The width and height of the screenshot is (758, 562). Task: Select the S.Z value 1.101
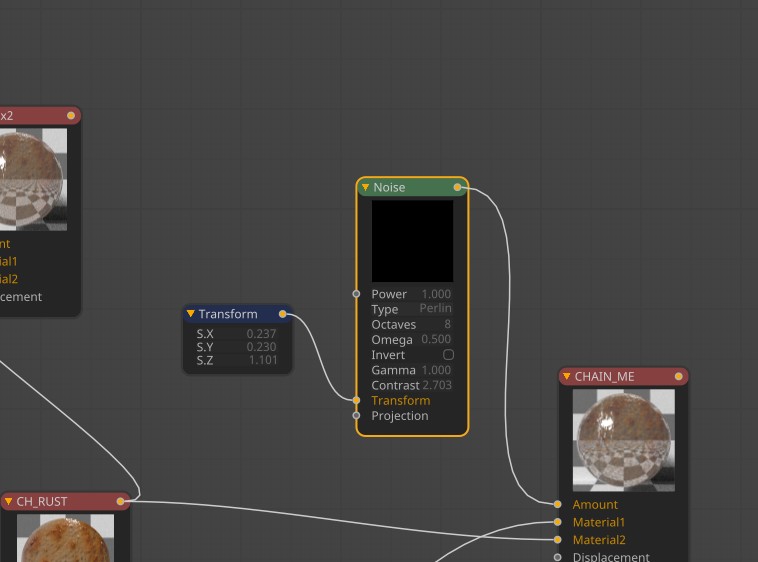tap(262, 360)
